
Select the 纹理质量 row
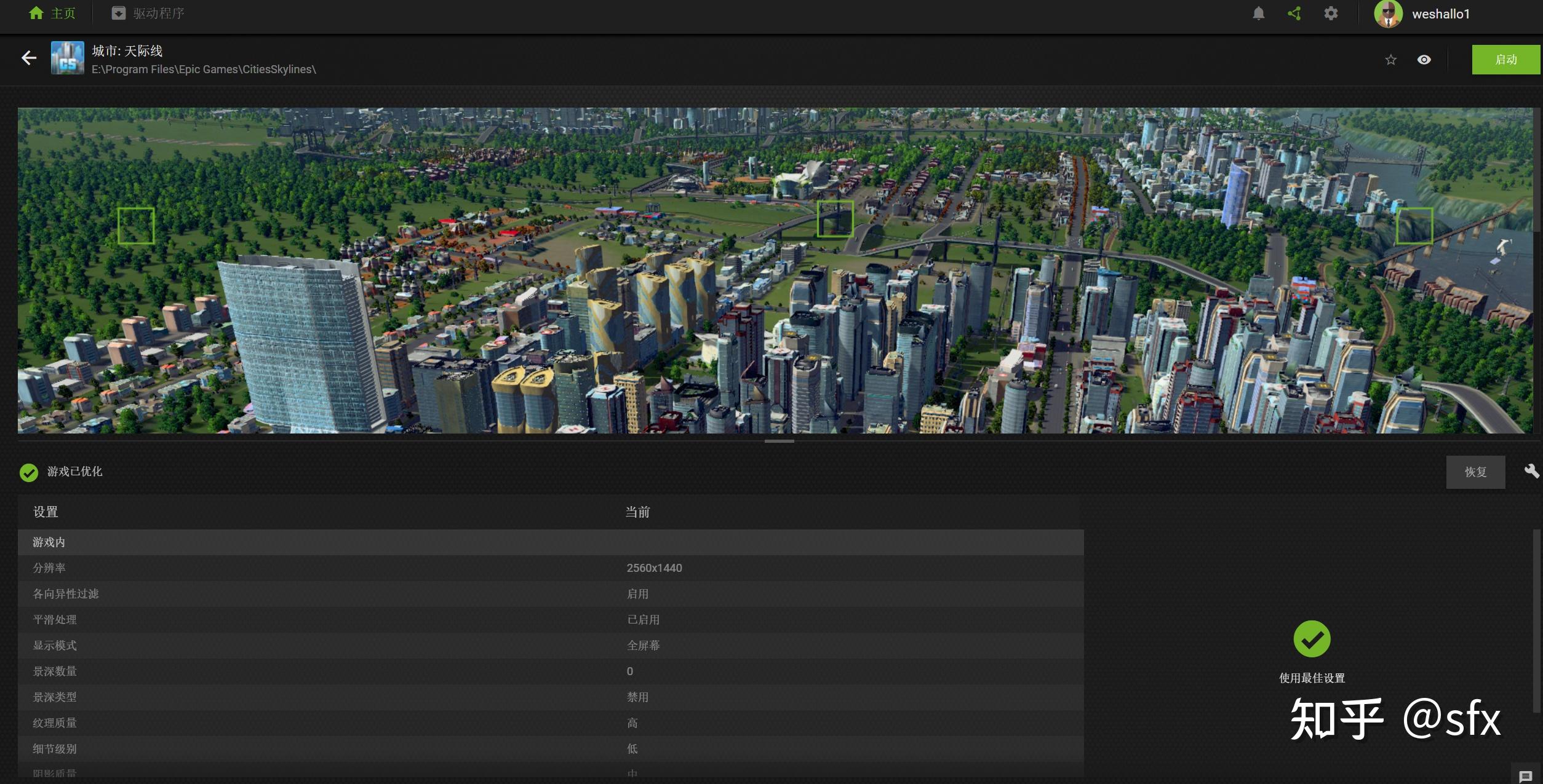pos(551,723)
